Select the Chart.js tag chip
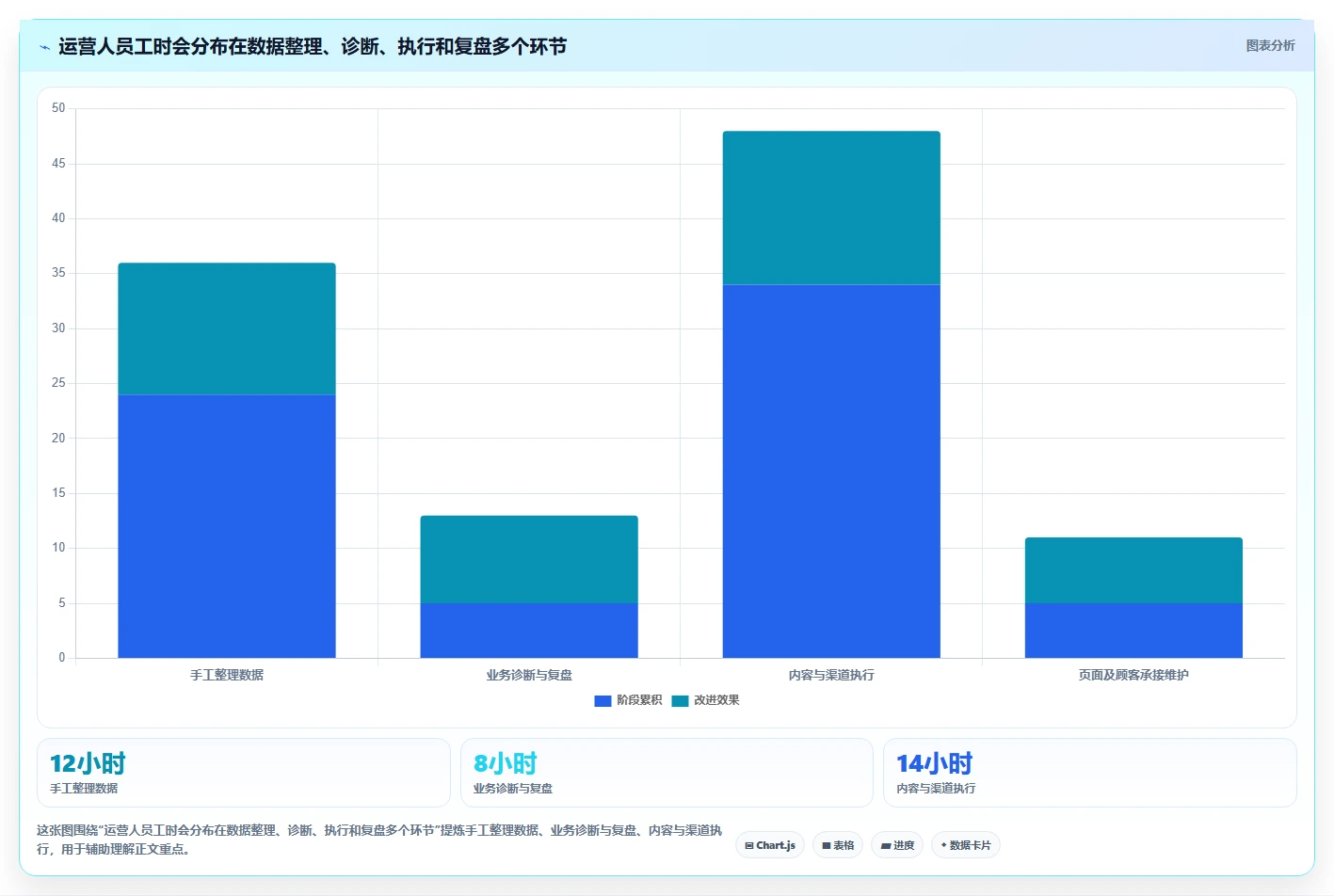The width and height of the screenshot is (1334, 896). (x=770, y=845)
